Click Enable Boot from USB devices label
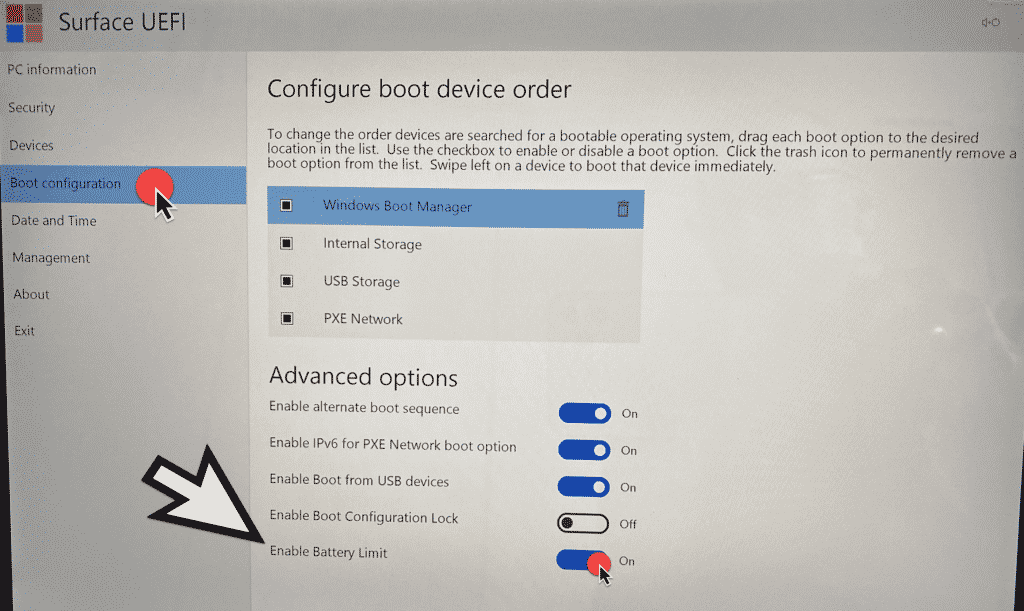This screenshot has width=1024, height=611. 359,480
